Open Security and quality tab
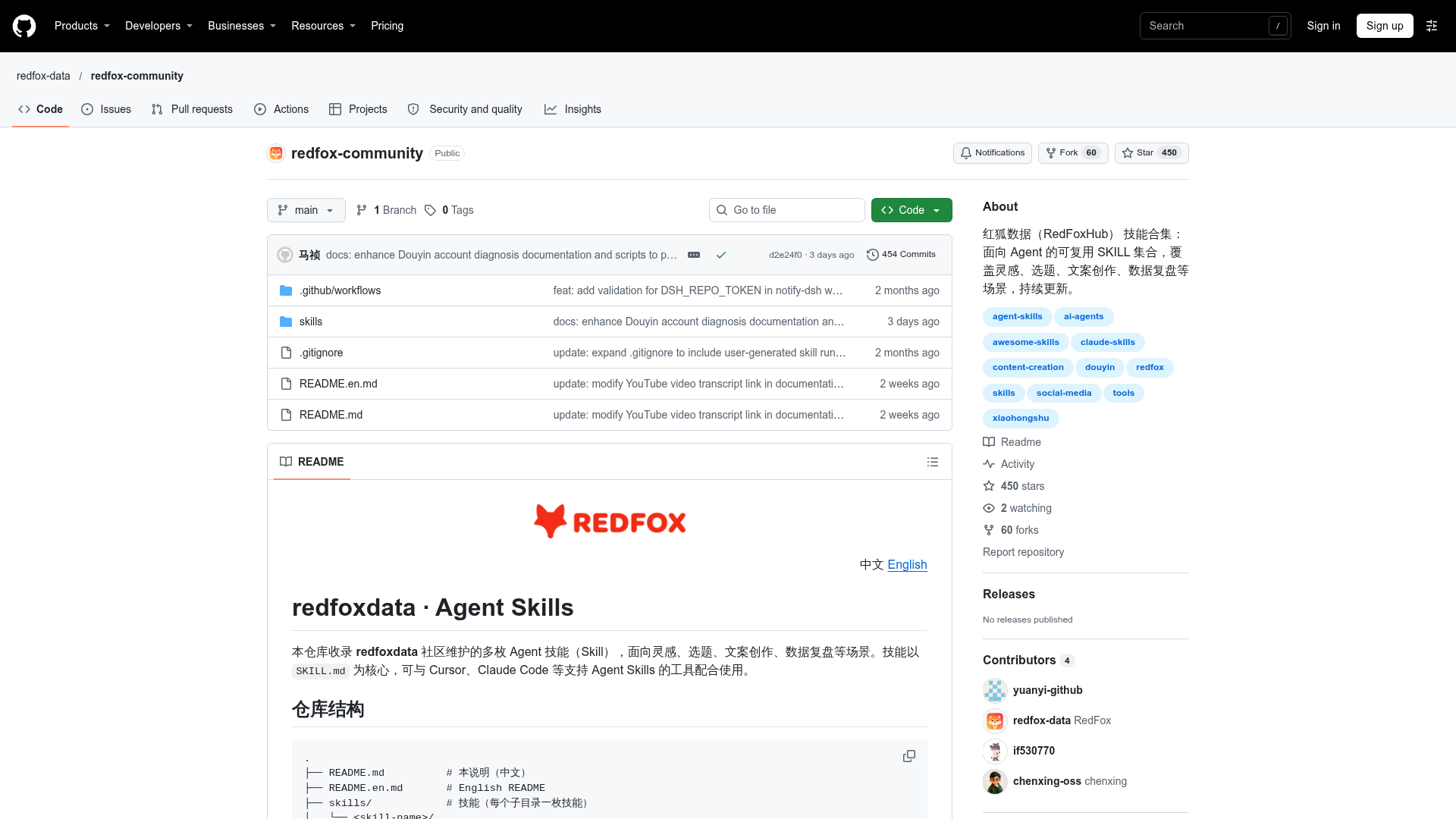 pyautogui.click(x=465, y=109)
